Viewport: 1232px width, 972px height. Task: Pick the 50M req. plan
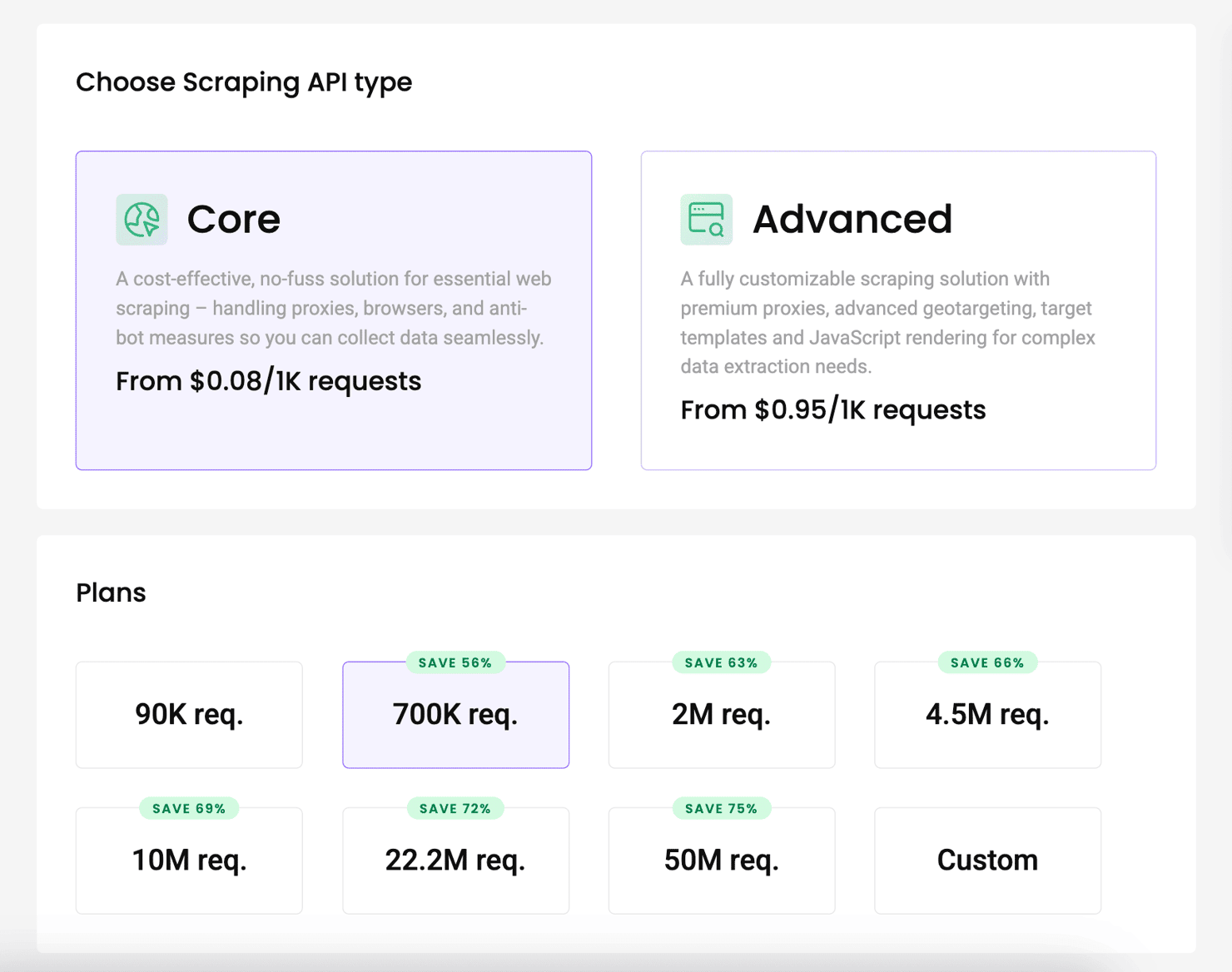click(x=721, y=860)
